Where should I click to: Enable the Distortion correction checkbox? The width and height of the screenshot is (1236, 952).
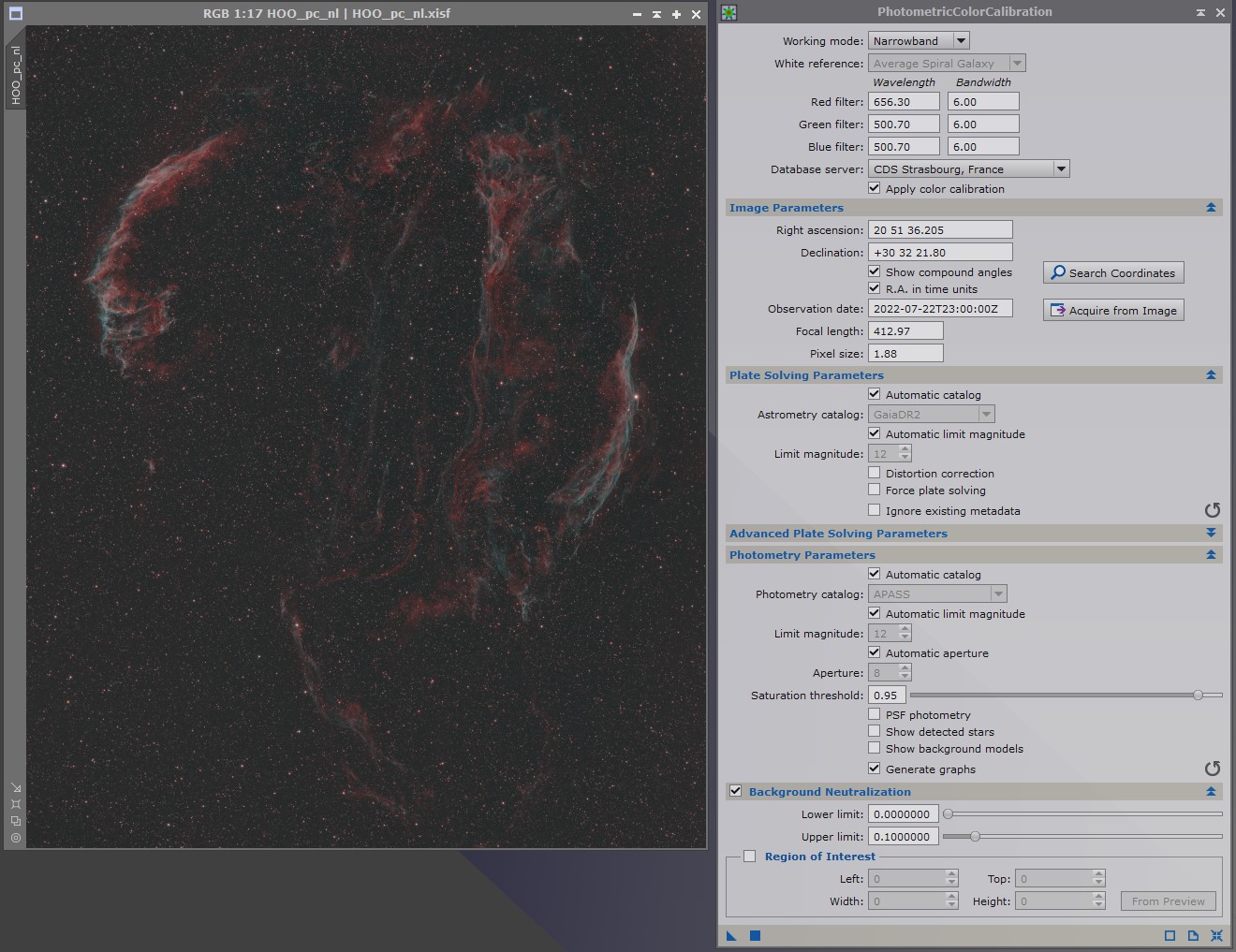click(x=874, y=473)
